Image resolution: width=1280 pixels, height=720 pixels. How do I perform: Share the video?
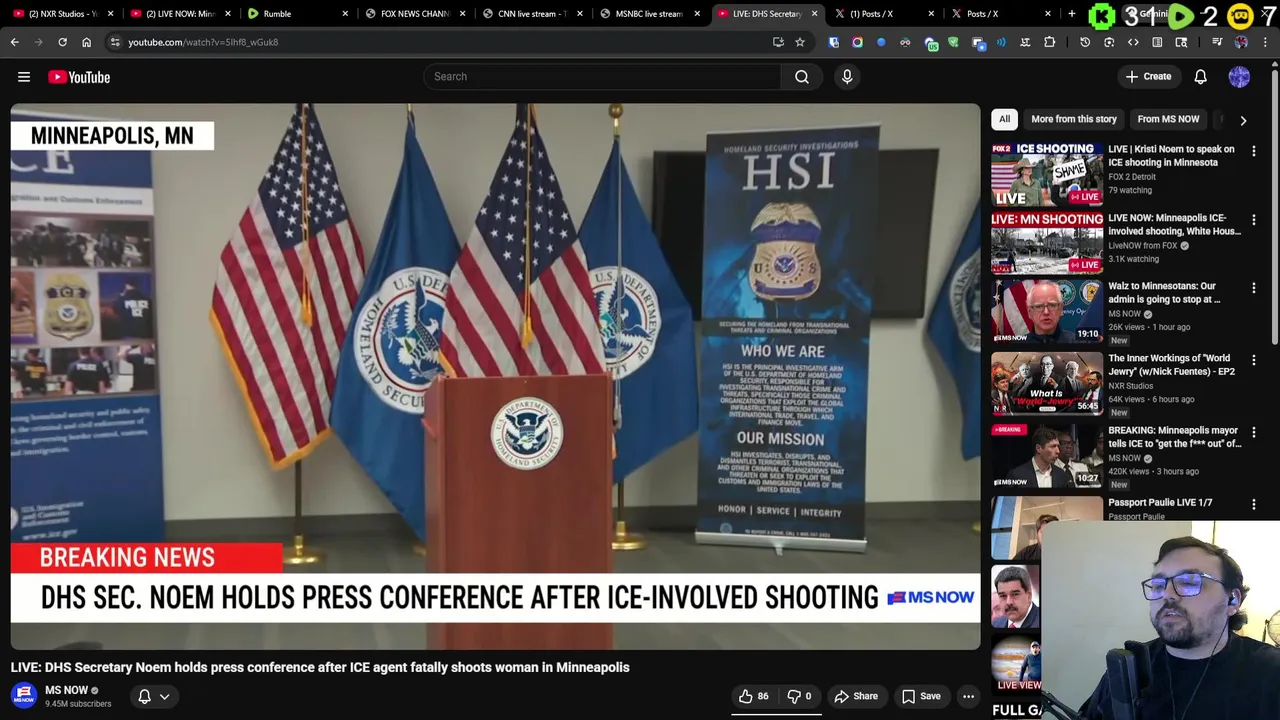856,696
